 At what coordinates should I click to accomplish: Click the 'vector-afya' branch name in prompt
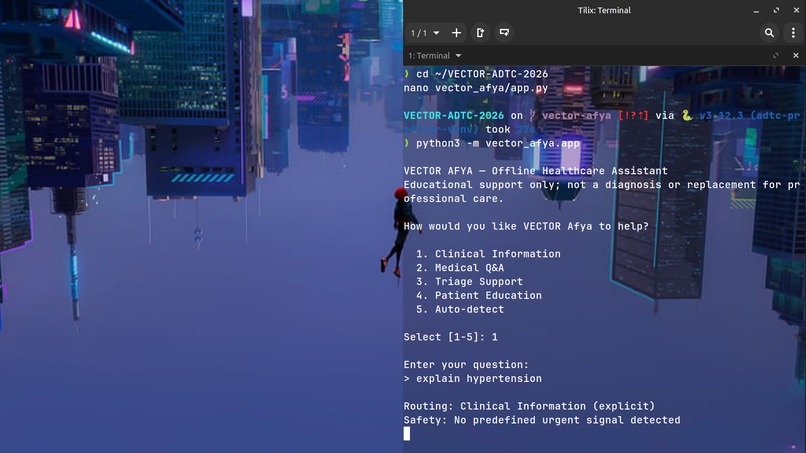pyautogui.click(x=576, y=116)
